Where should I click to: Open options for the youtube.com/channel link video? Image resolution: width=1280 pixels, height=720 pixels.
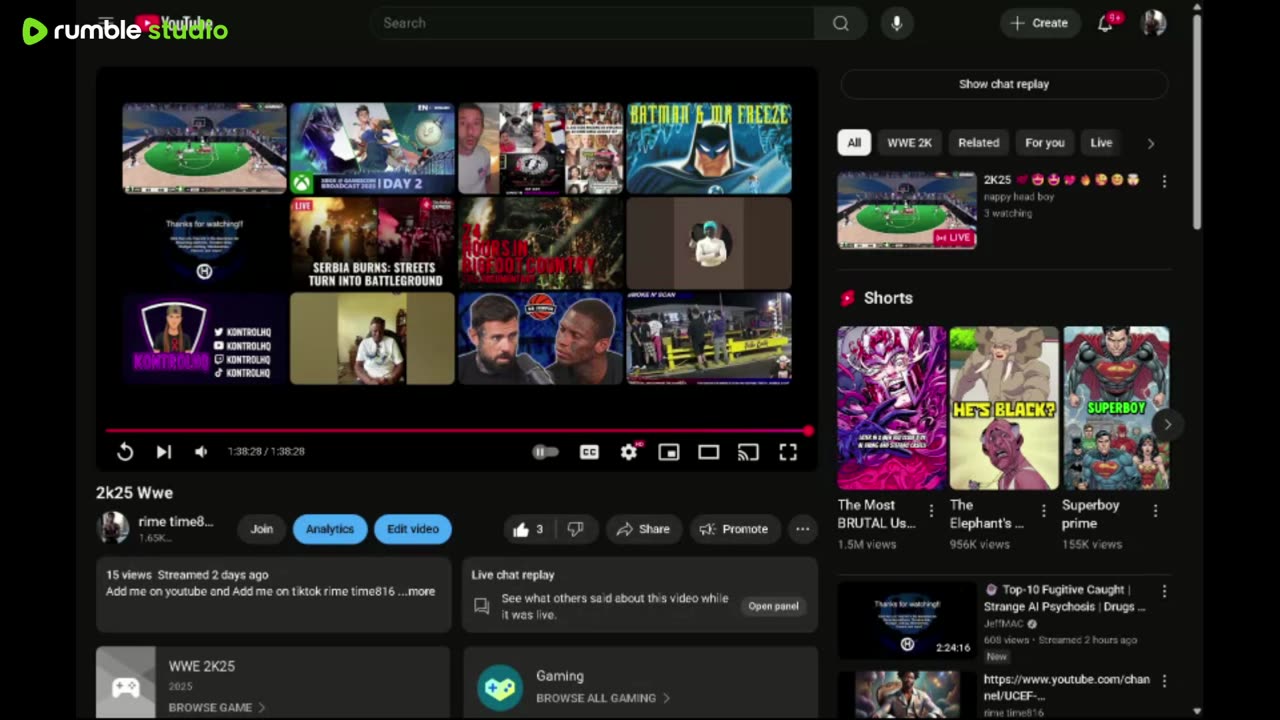click(1164, 681)
